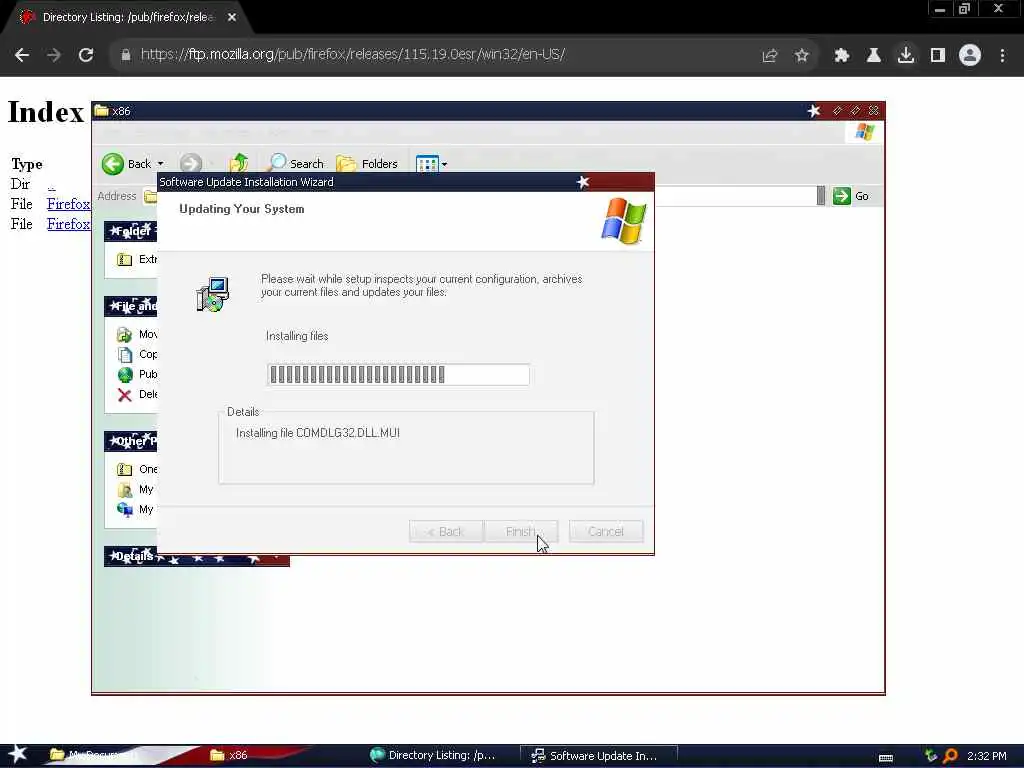Click the flask icon in the browser toolbar
Screen dimensions: 1024x768
coord(873,56)
